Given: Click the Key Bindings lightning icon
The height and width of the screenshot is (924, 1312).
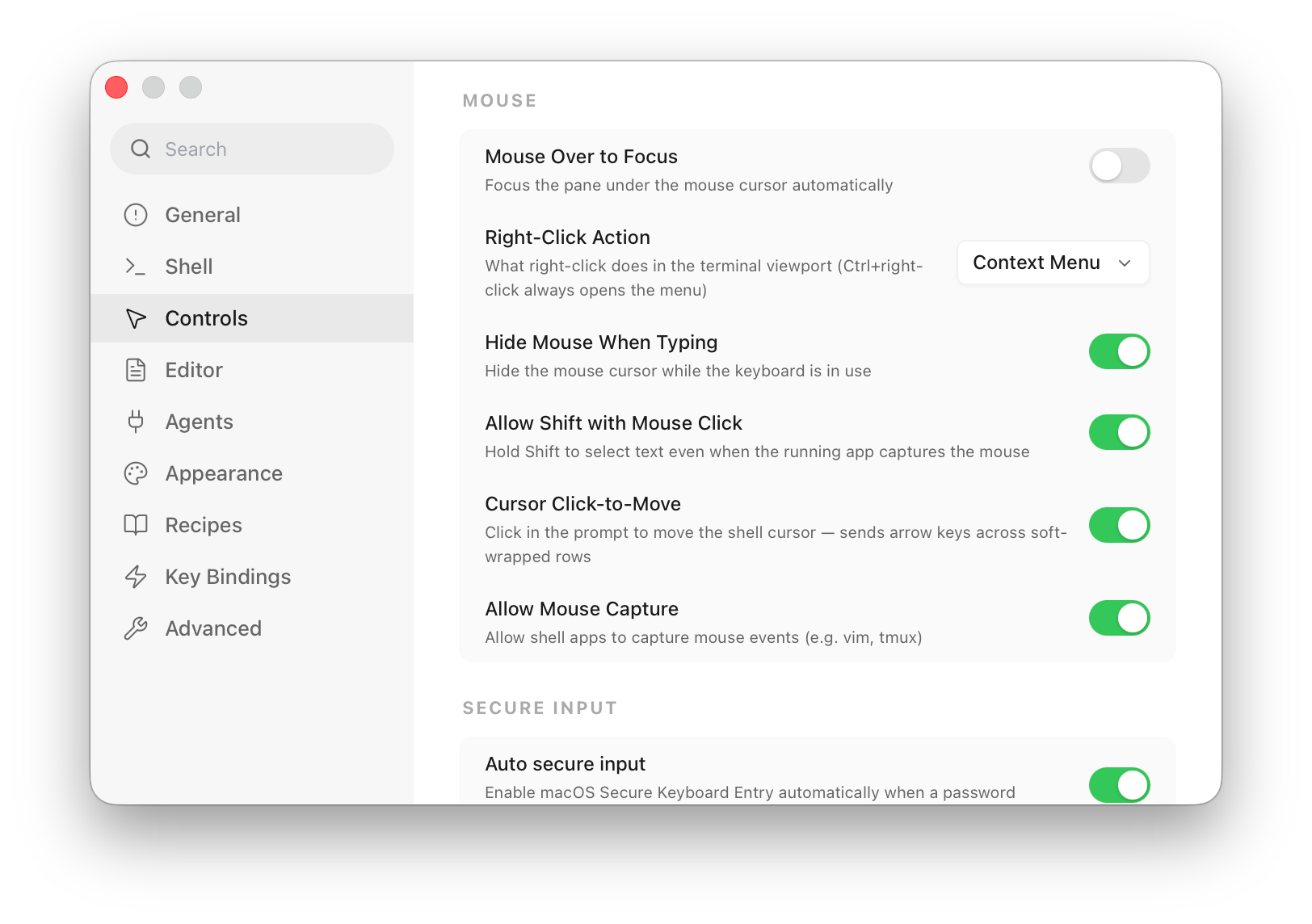Looking at the screenshot, I should (x=136, y=577).
